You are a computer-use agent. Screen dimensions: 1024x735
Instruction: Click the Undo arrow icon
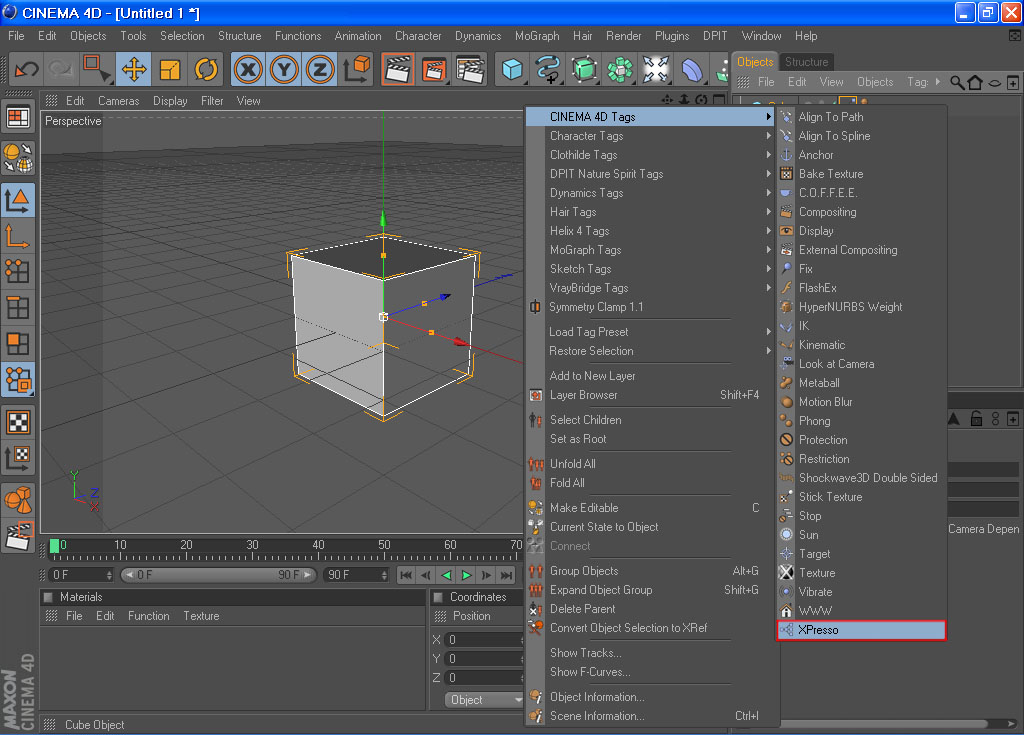pyautogui.click(x=27, y=69)
